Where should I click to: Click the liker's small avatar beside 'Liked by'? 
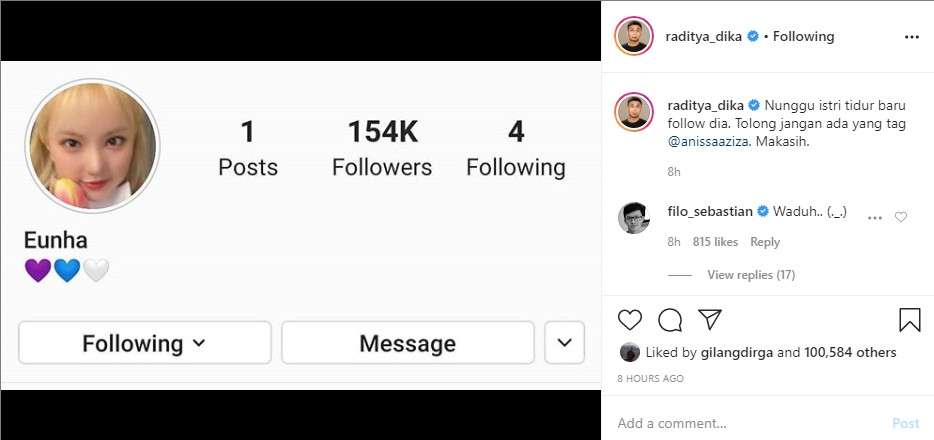click(x=630, y=352)
